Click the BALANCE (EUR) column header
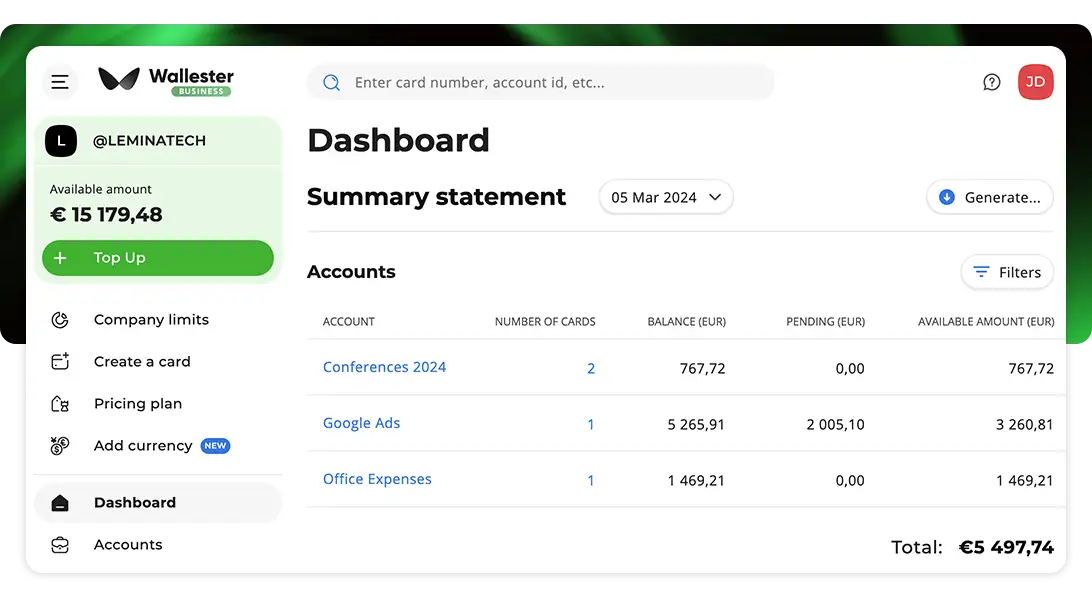Image resolution: width=1092 pixels, height=600 pixels. tap(687, 322)
